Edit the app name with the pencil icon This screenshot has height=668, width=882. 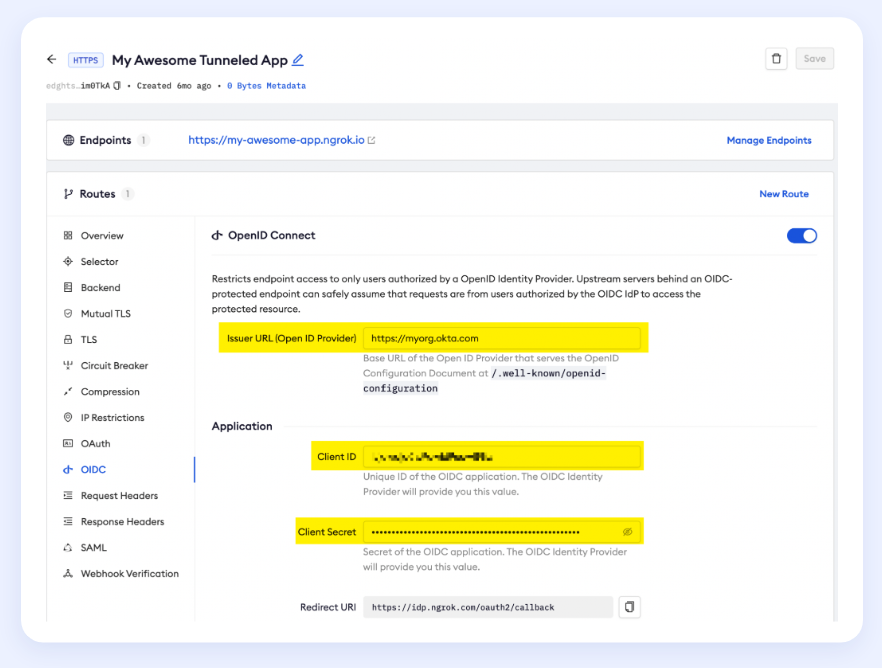(298, 60)
